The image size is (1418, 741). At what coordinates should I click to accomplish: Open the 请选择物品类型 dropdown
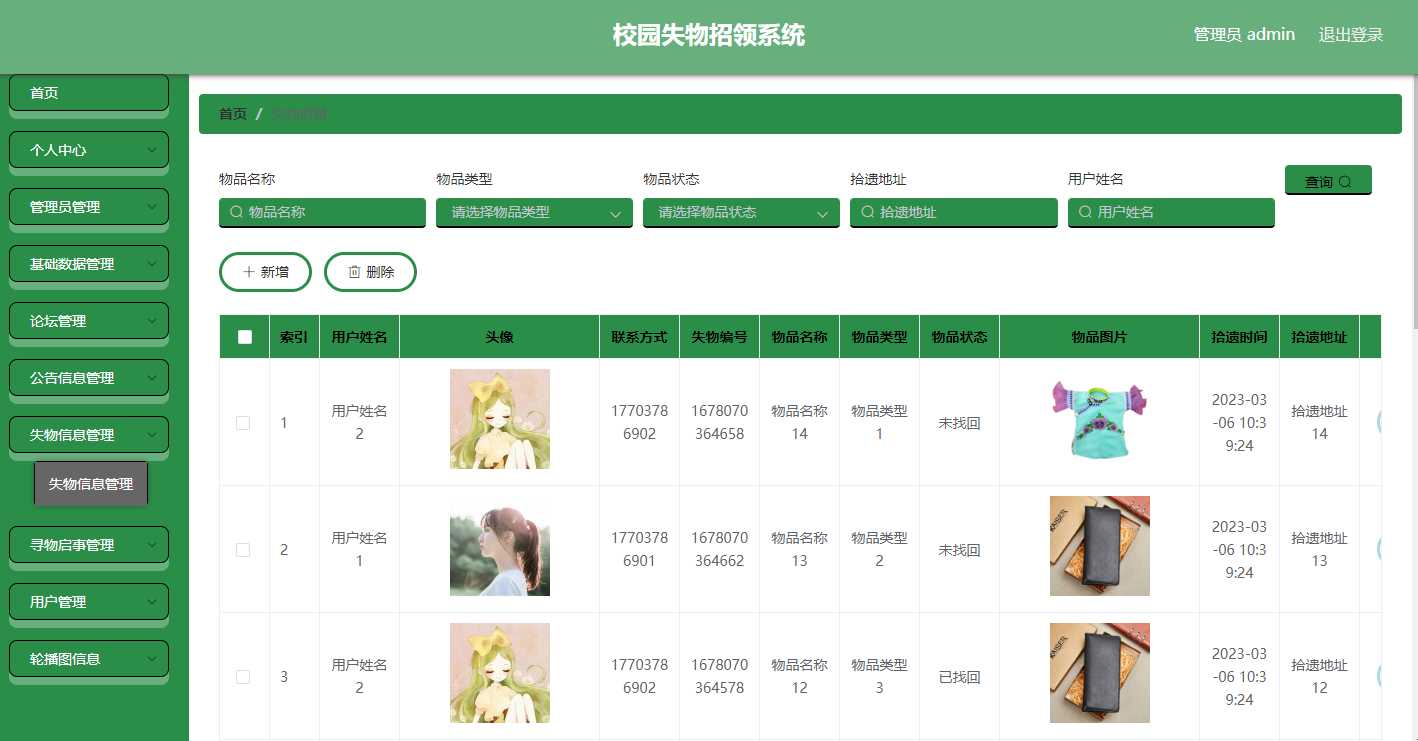click(x=533, y=212)
